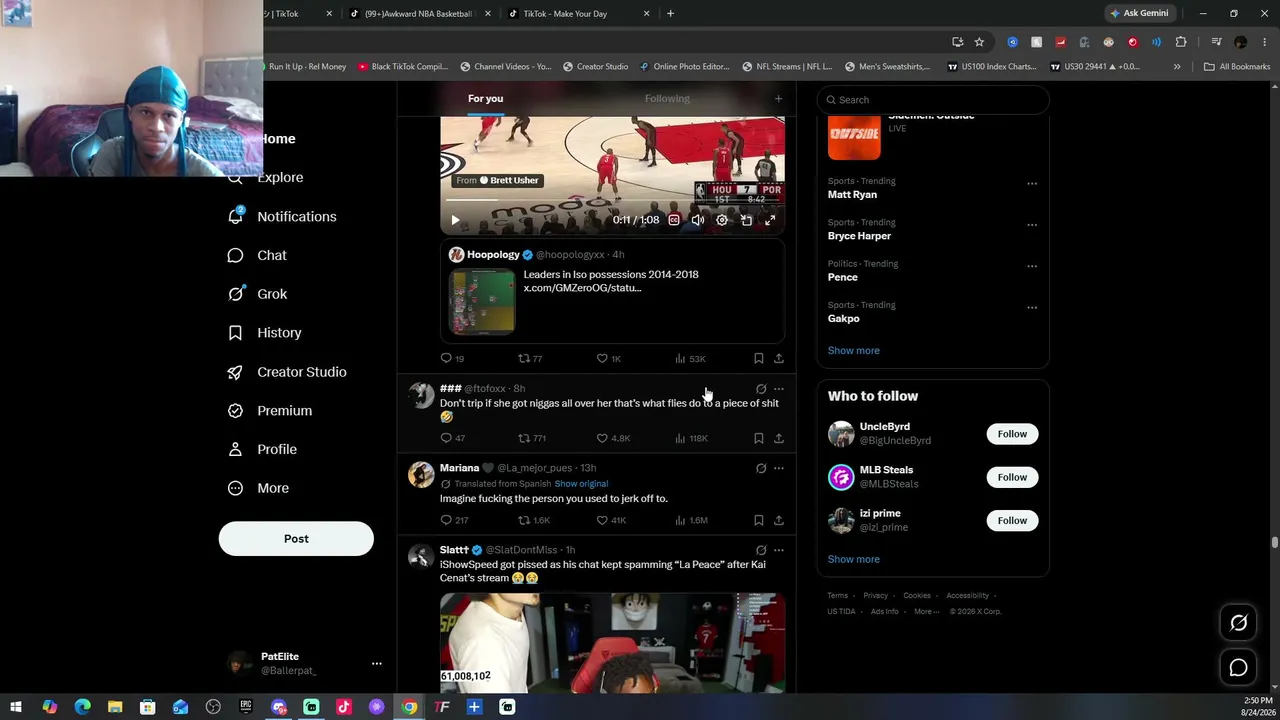Add a timeline tab with plus icon
Image resolution: width=1280 pixels, height=720 pixels.
pyautogui.click(x=778, y=98)
